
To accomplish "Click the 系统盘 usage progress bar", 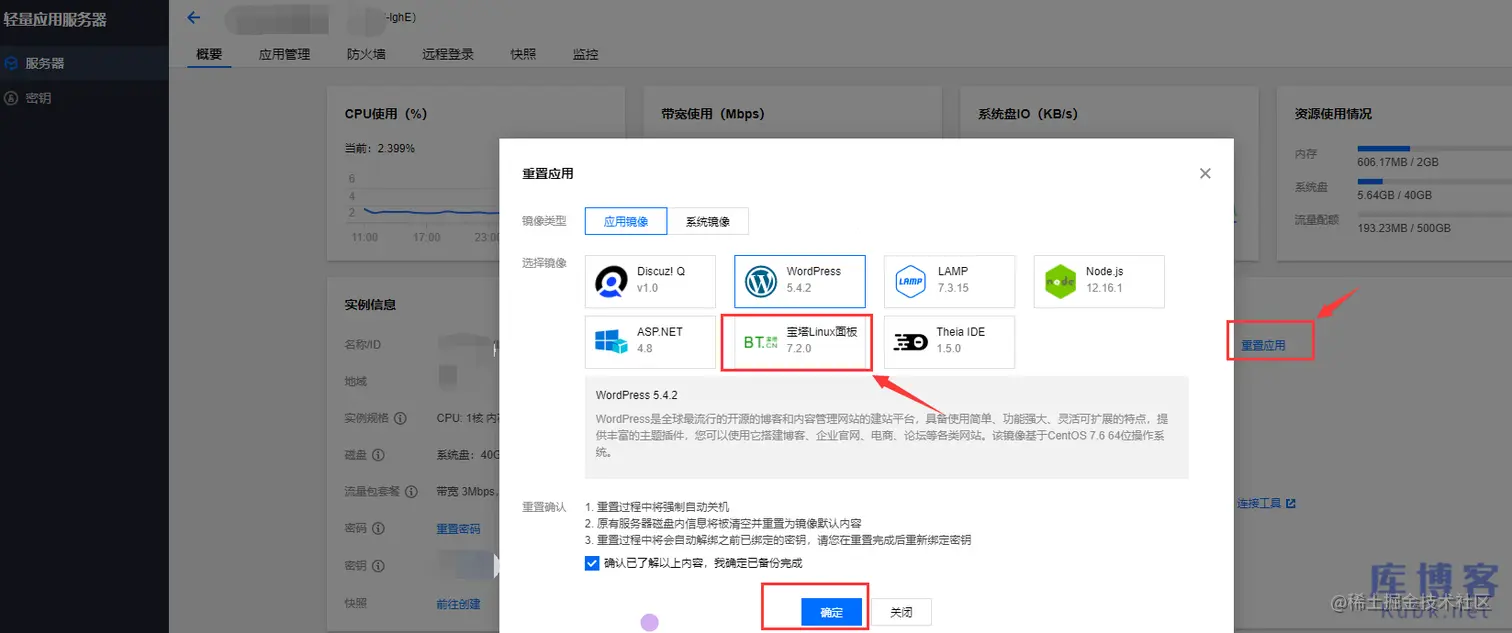I will 1433,182.
